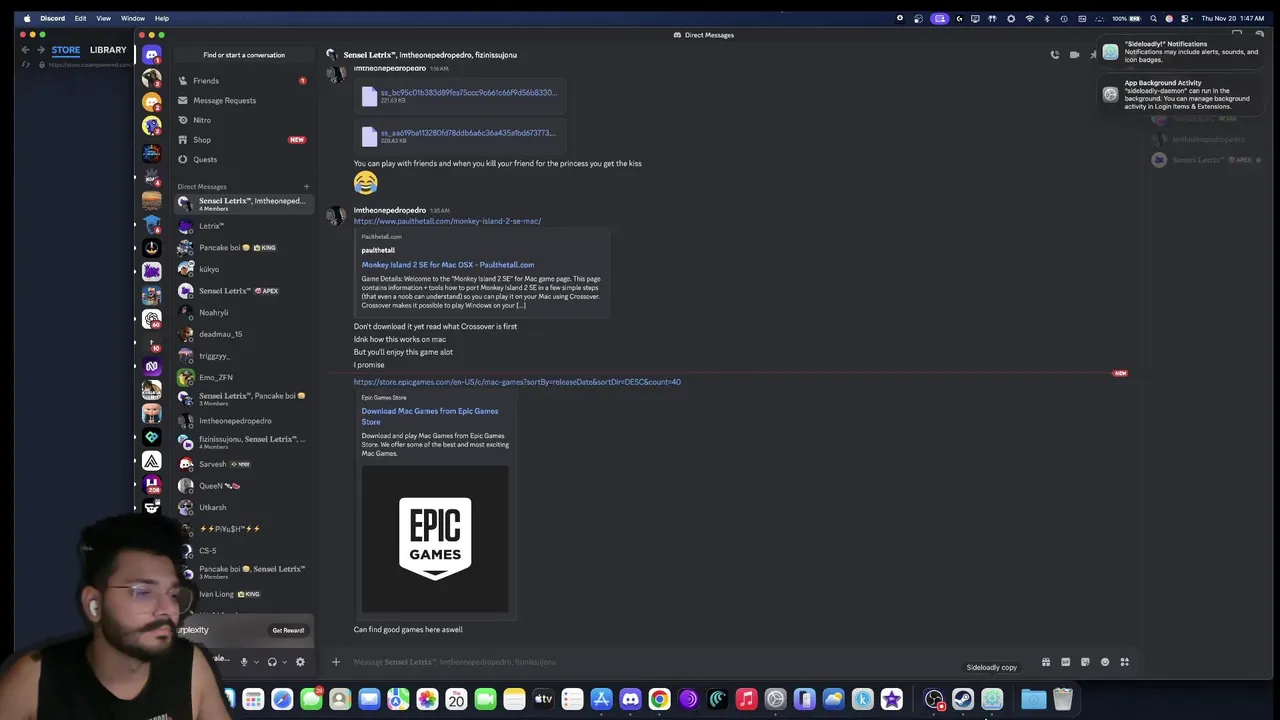Open the paulthetall.com monkey-island link

click(447, 221)
